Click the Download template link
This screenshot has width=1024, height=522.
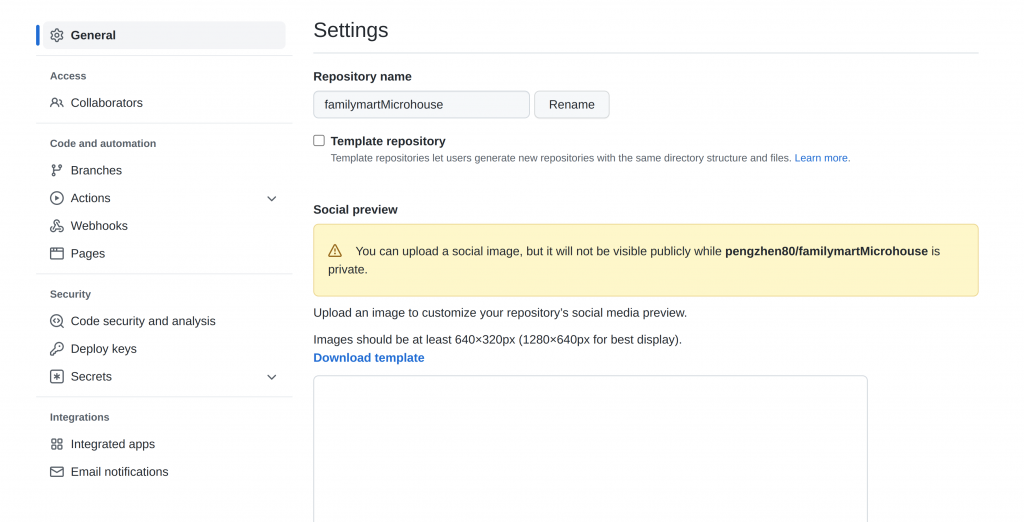pyautogui.click(x=369, y=358)
